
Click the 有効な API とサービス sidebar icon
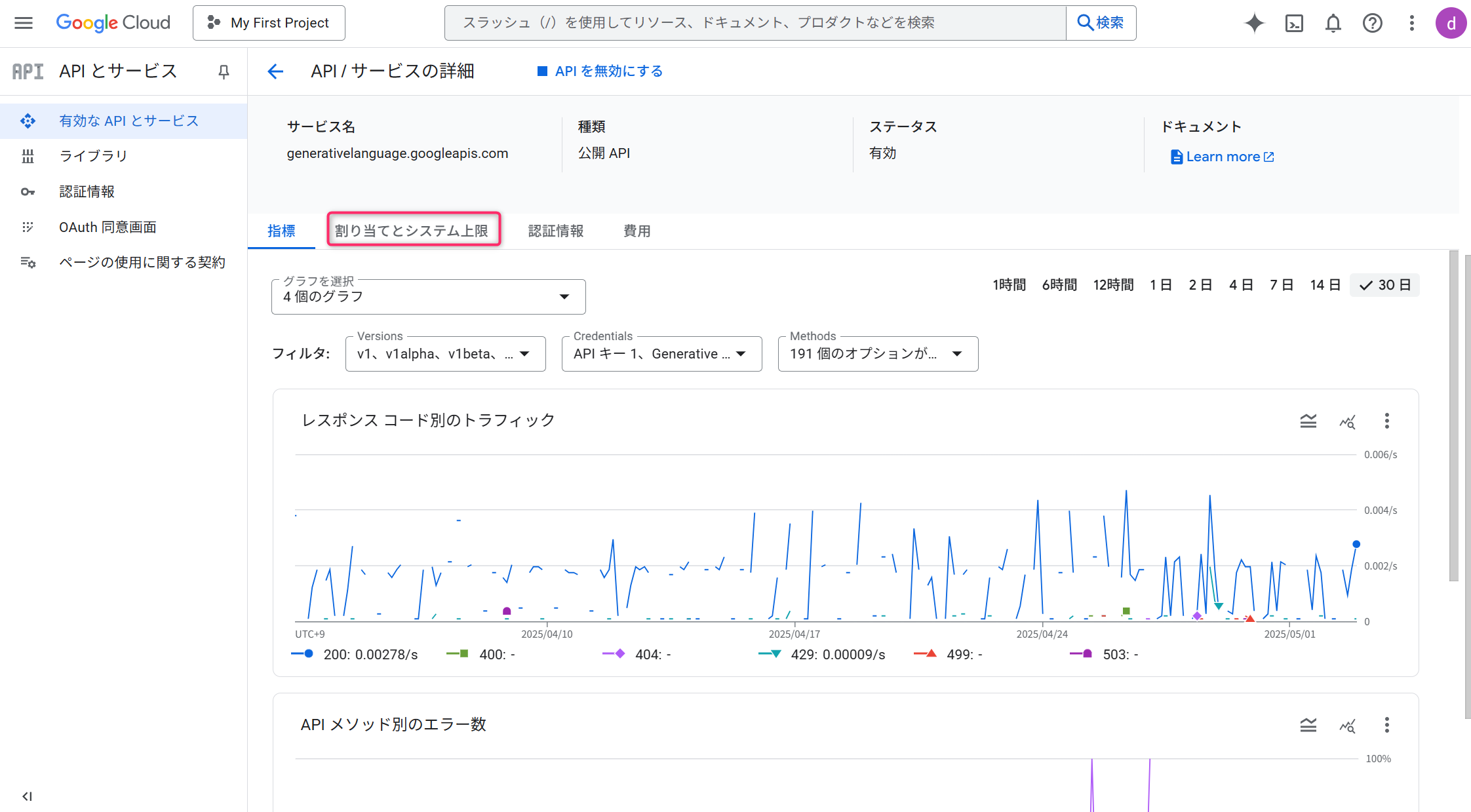pos(28,121)
